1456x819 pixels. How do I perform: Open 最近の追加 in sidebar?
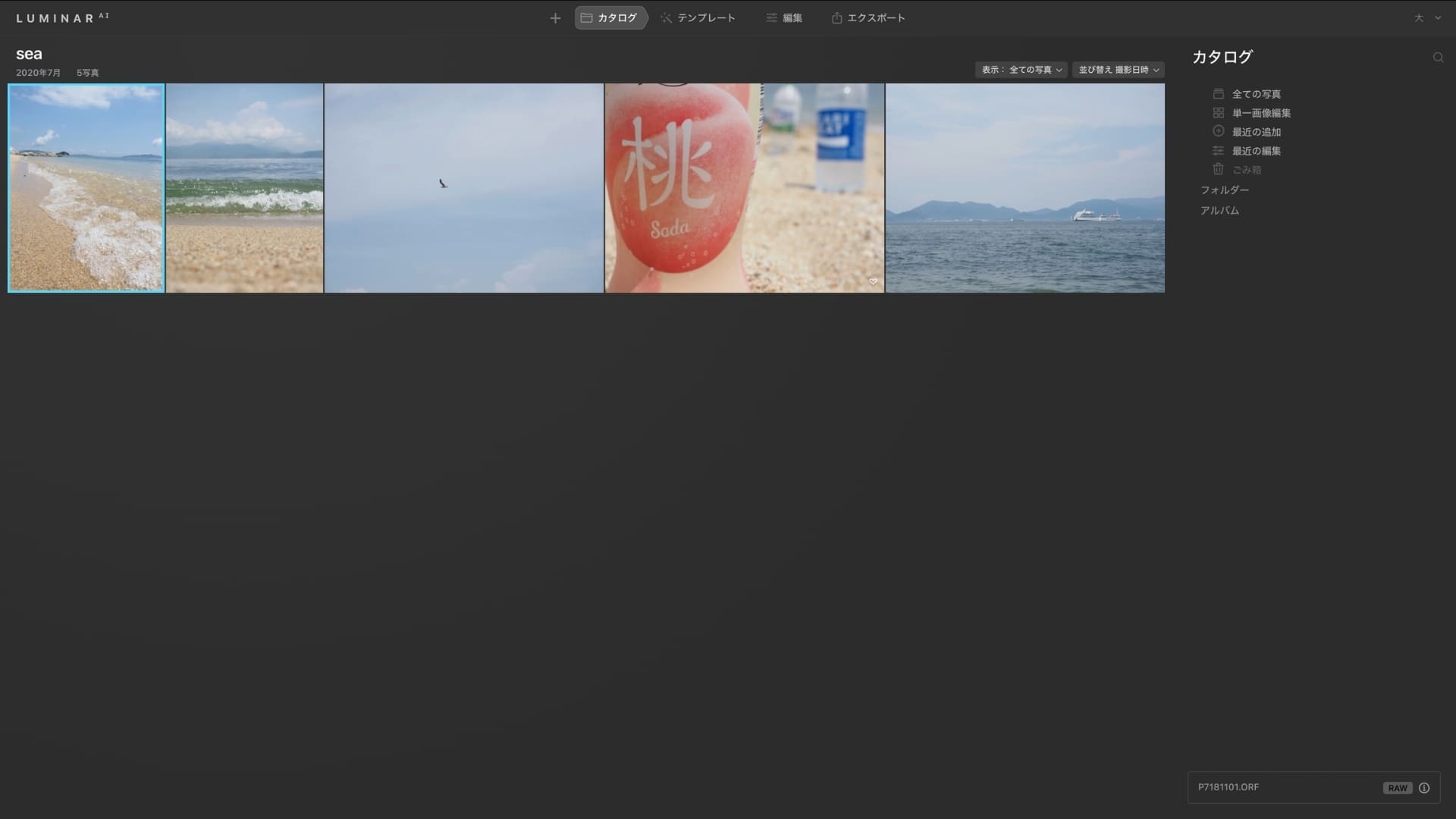coord(1256,132)
